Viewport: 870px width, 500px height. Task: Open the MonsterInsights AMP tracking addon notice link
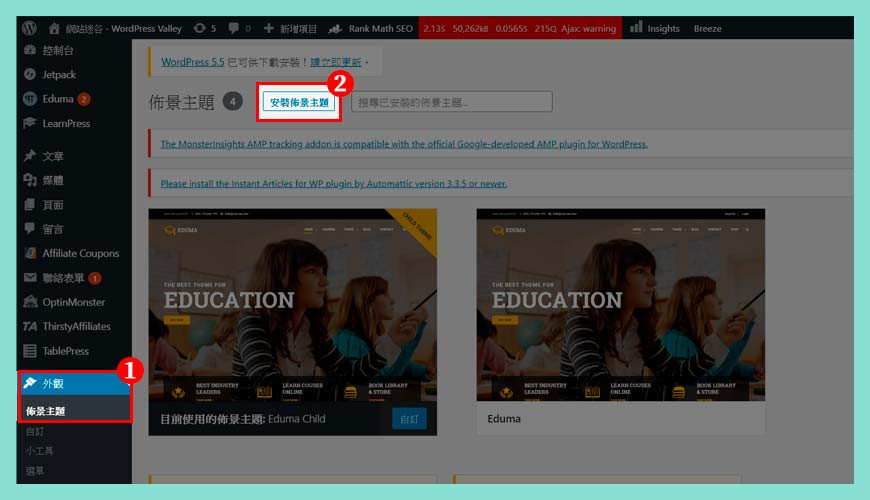404,144
